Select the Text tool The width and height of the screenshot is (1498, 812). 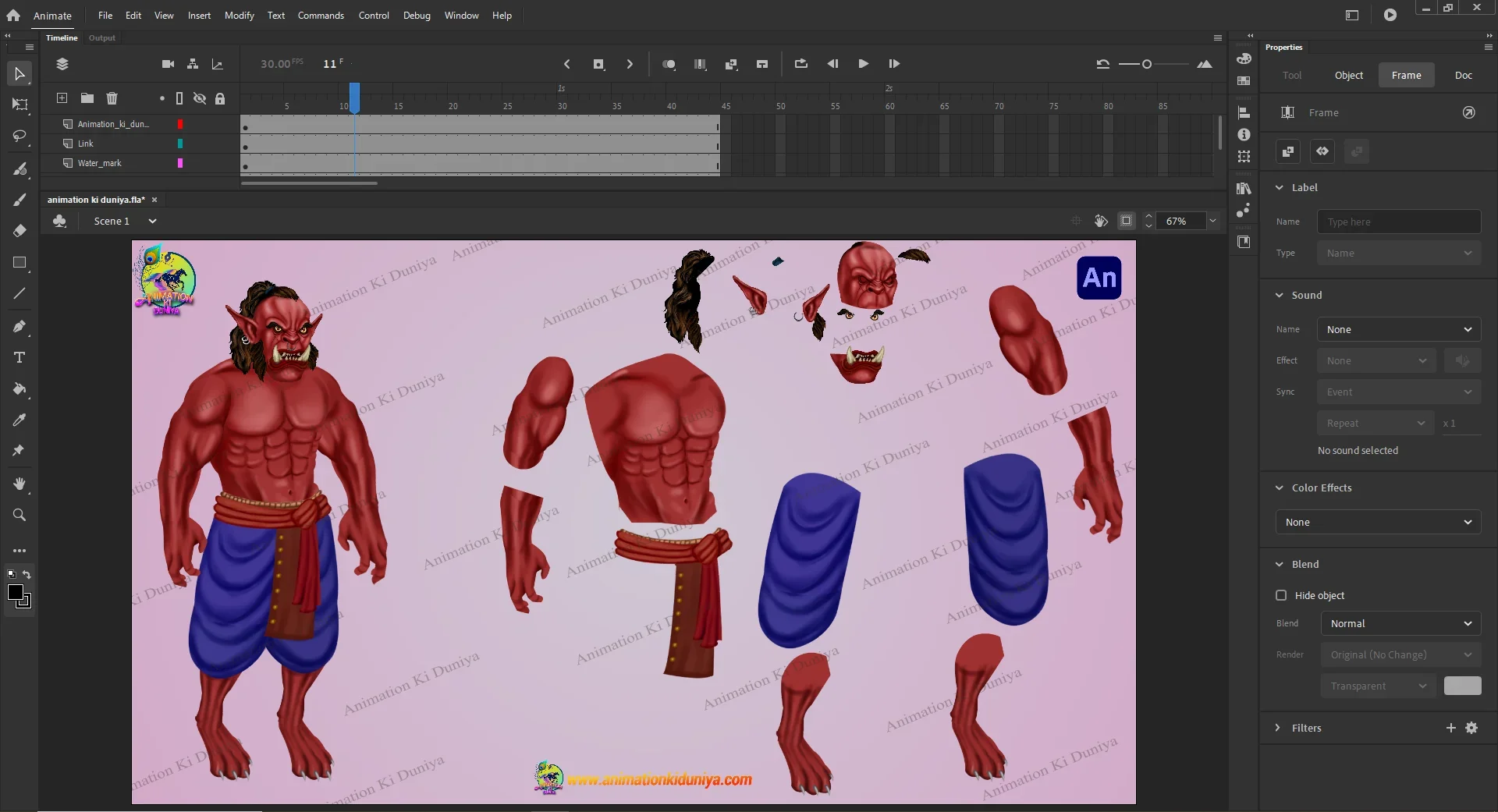pos(20,357)
